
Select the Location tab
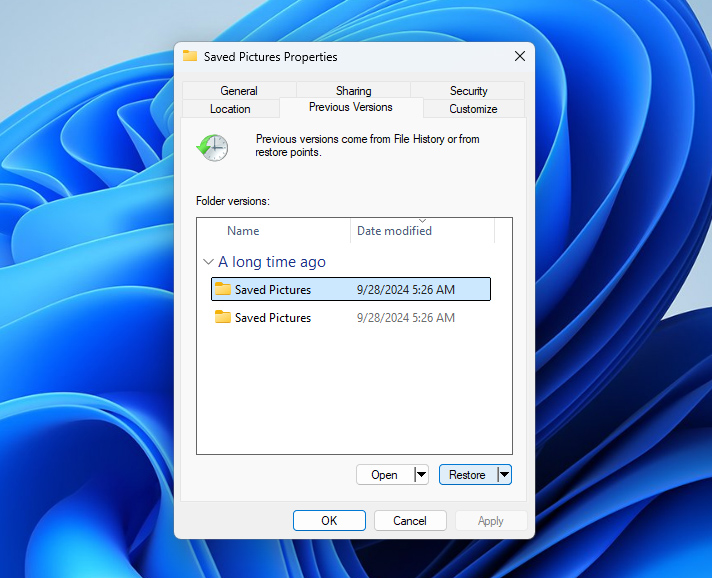click(x=230, y=109)
